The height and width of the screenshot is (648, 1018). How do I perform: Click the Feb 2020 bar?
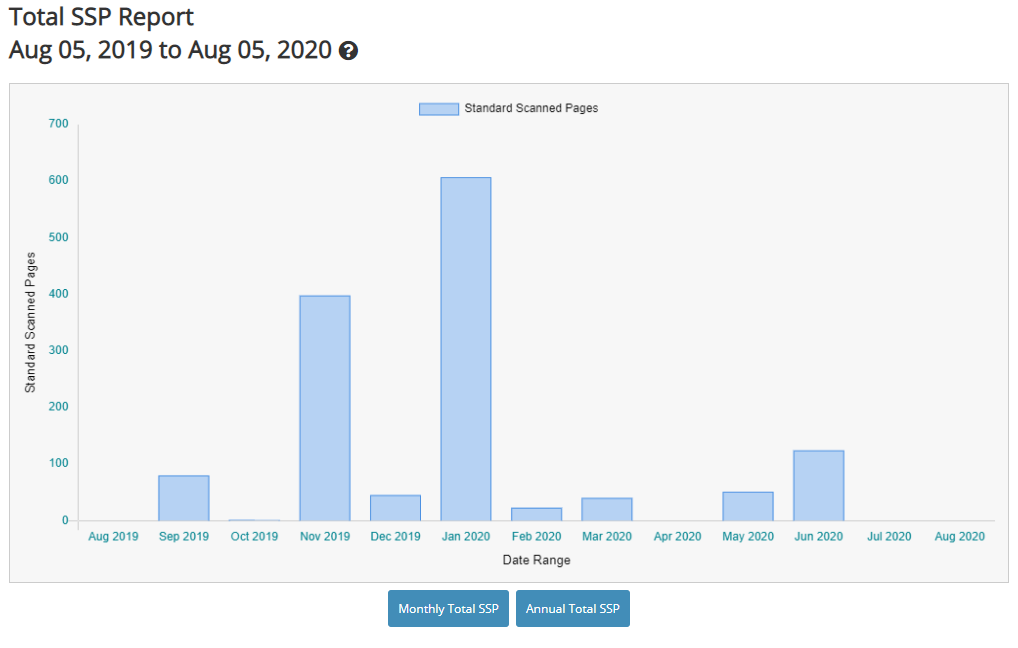[536, 514]
